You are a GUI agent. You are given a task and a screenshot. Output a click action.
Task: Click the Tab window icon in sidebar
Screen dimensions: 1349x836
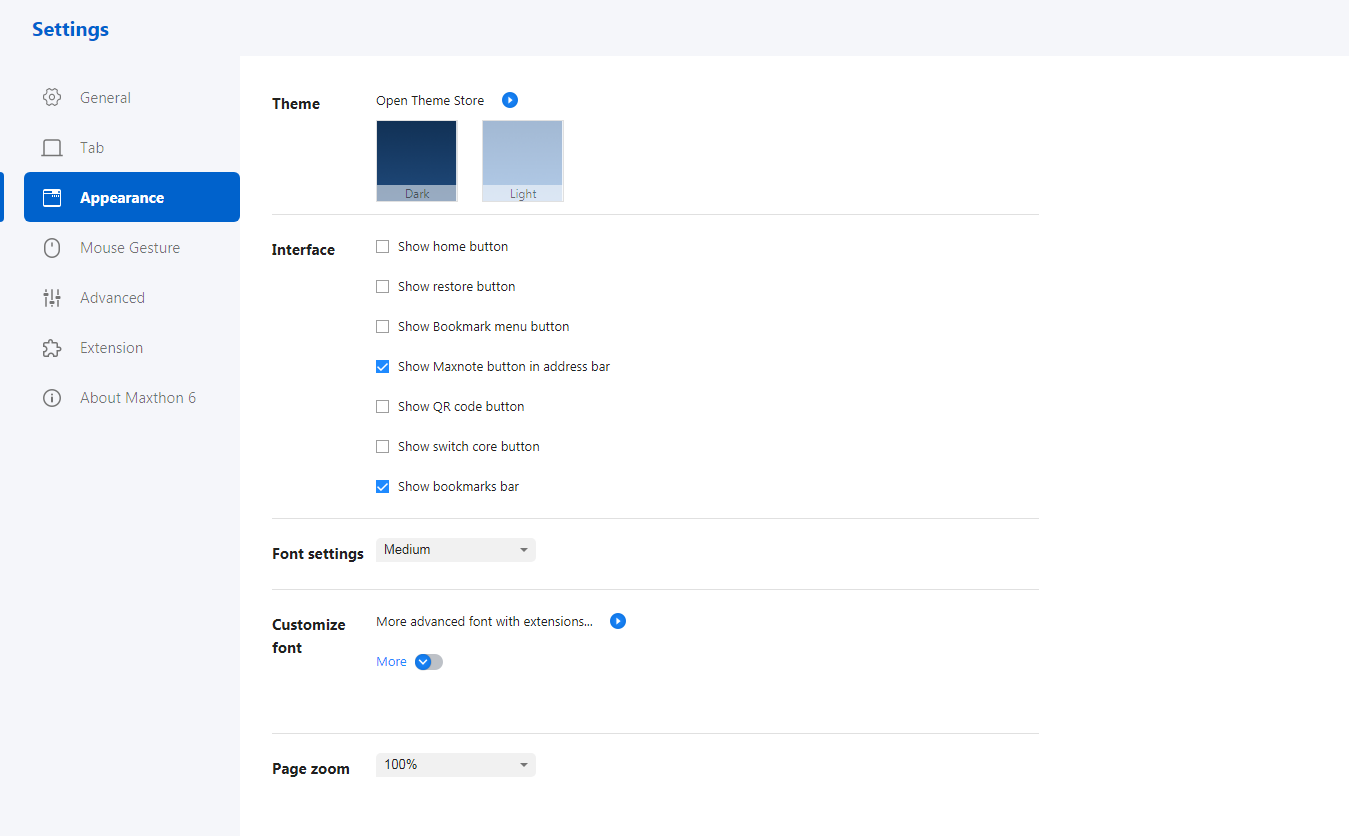click(x=52, y=148)
